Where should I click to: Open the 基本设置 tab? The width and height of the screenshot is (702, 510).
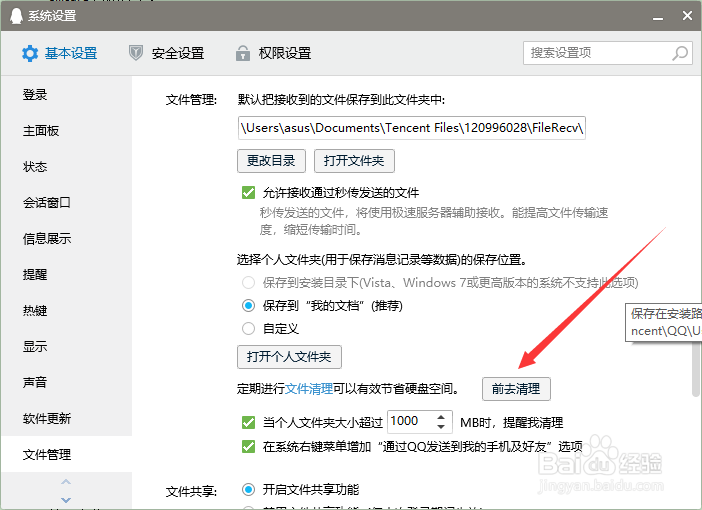60,54
